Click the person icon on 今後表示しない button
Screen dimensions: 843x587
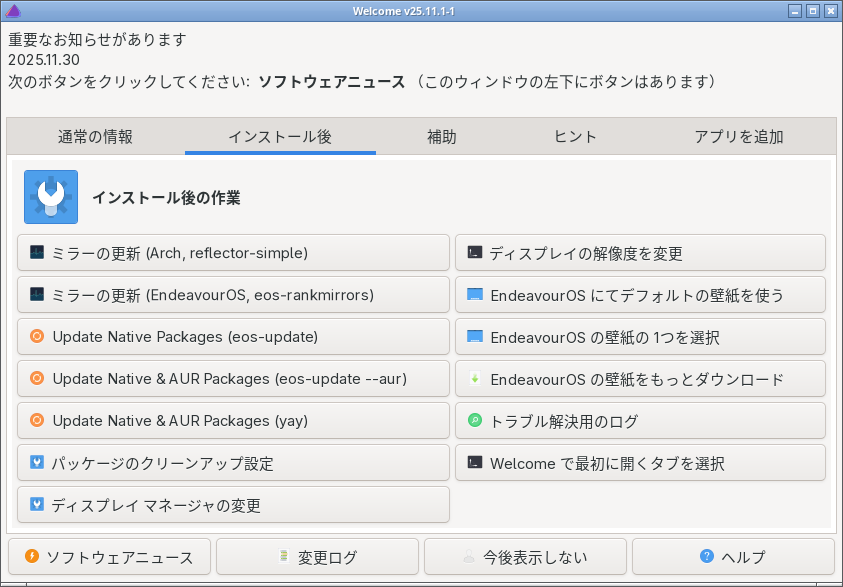[469, 556]
